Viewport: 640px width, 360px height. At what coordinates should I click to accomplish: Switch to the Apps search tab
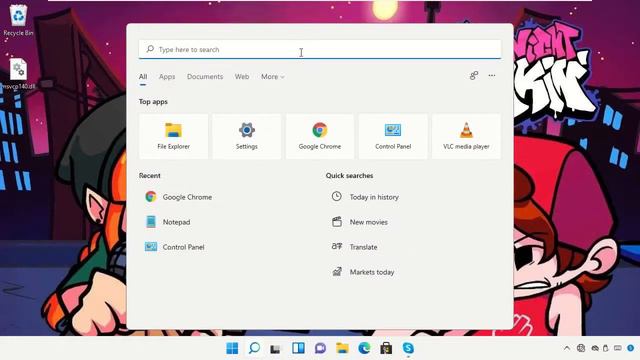click(167, 77)
